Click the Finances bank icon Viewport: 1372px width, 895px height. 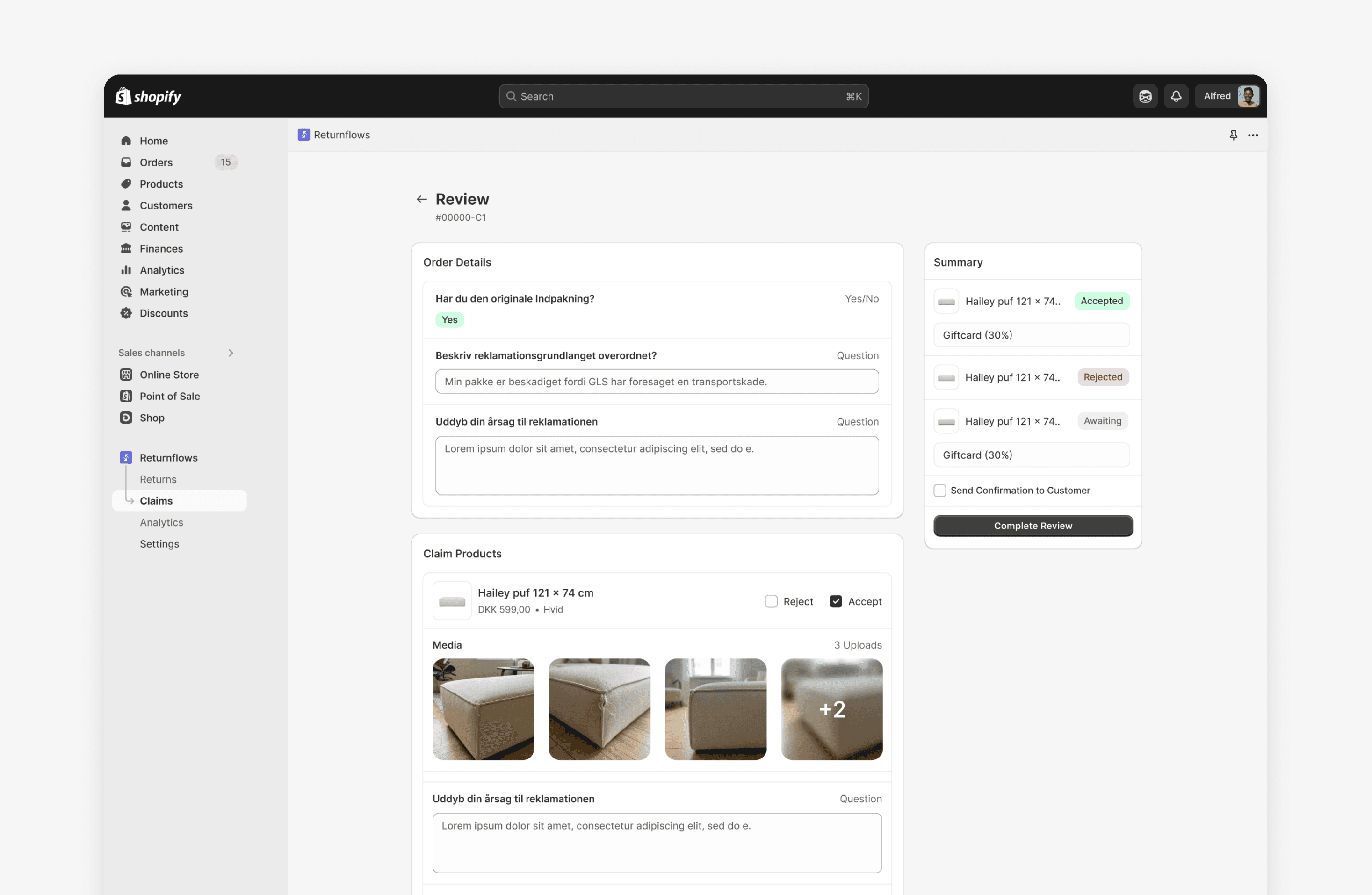pyautogui.click(x=126, y=248)
